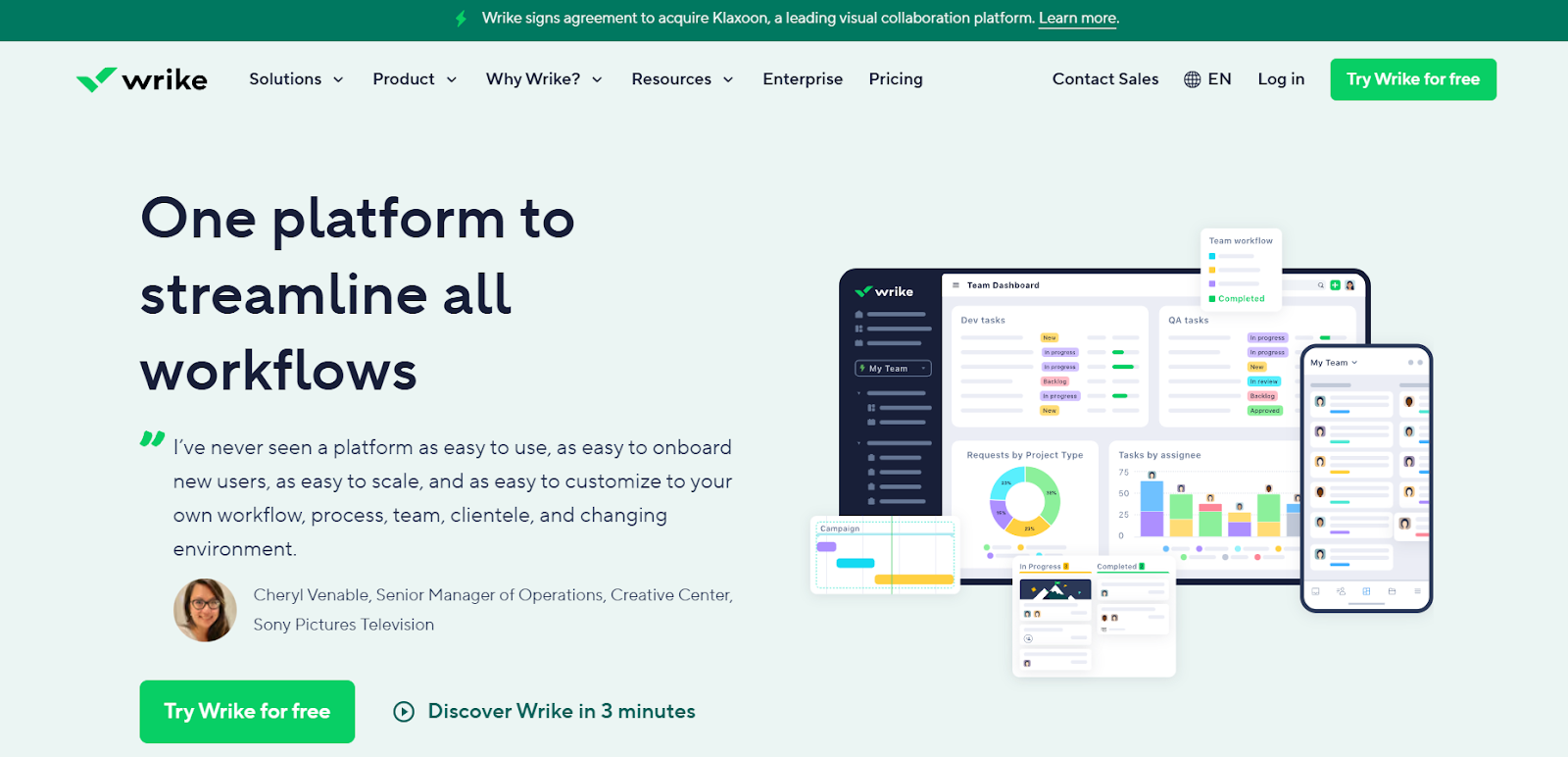Expand the Solutions menu
The height and width of the screenshot is (757, 1568).
pyautogui.click(x=296, y=79)
